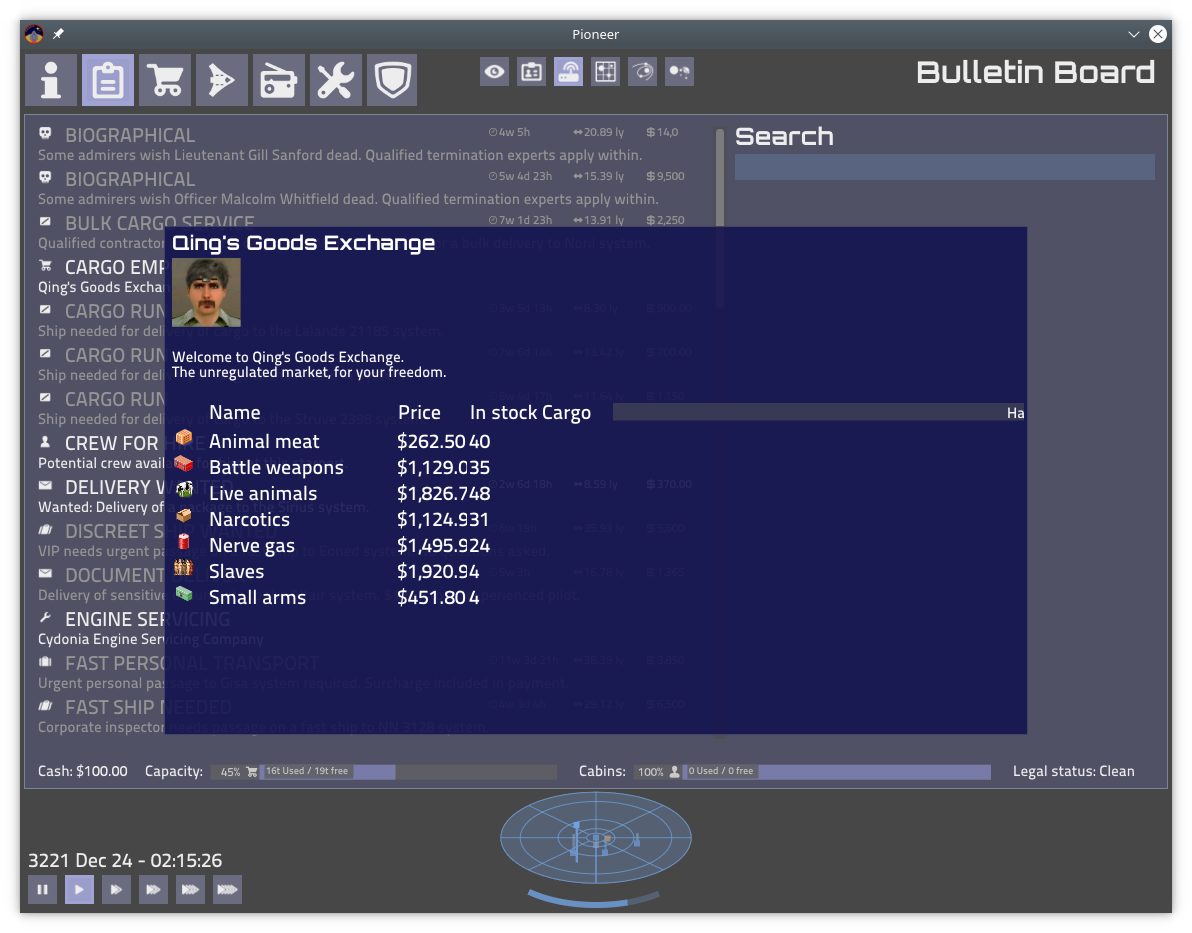
Task: Click the Cabins usage gauge
Action: 812,772
